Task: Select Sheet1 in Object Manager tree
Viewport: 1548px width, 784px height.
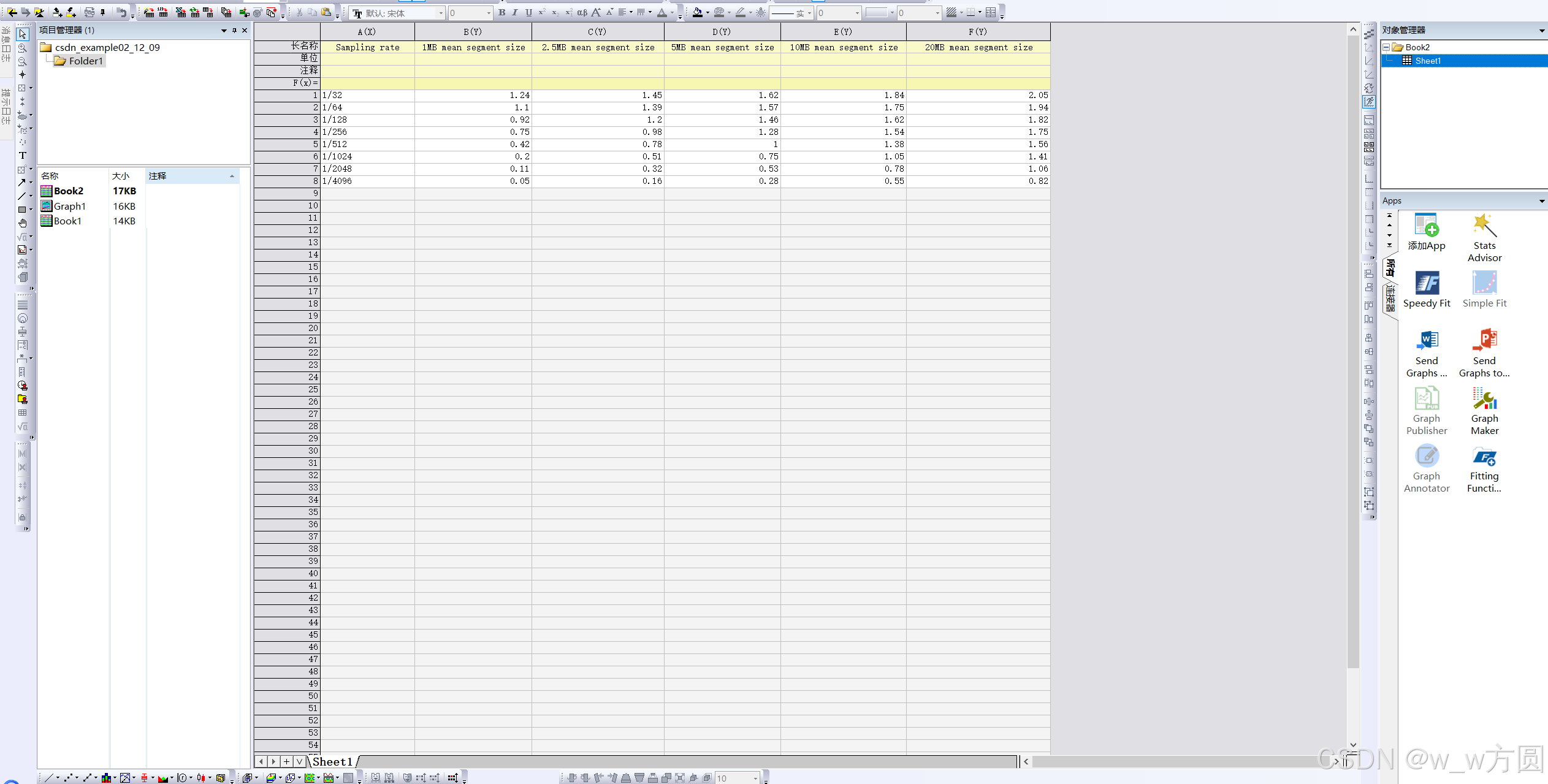Action: (1427, 61)
